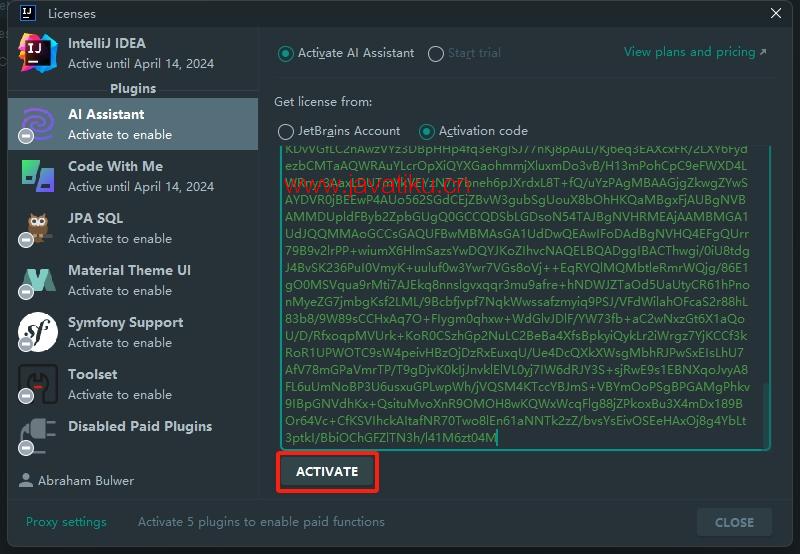Select the Disabled Paid Plugins entry
800x554 pixels.
[x=133, y=436]
